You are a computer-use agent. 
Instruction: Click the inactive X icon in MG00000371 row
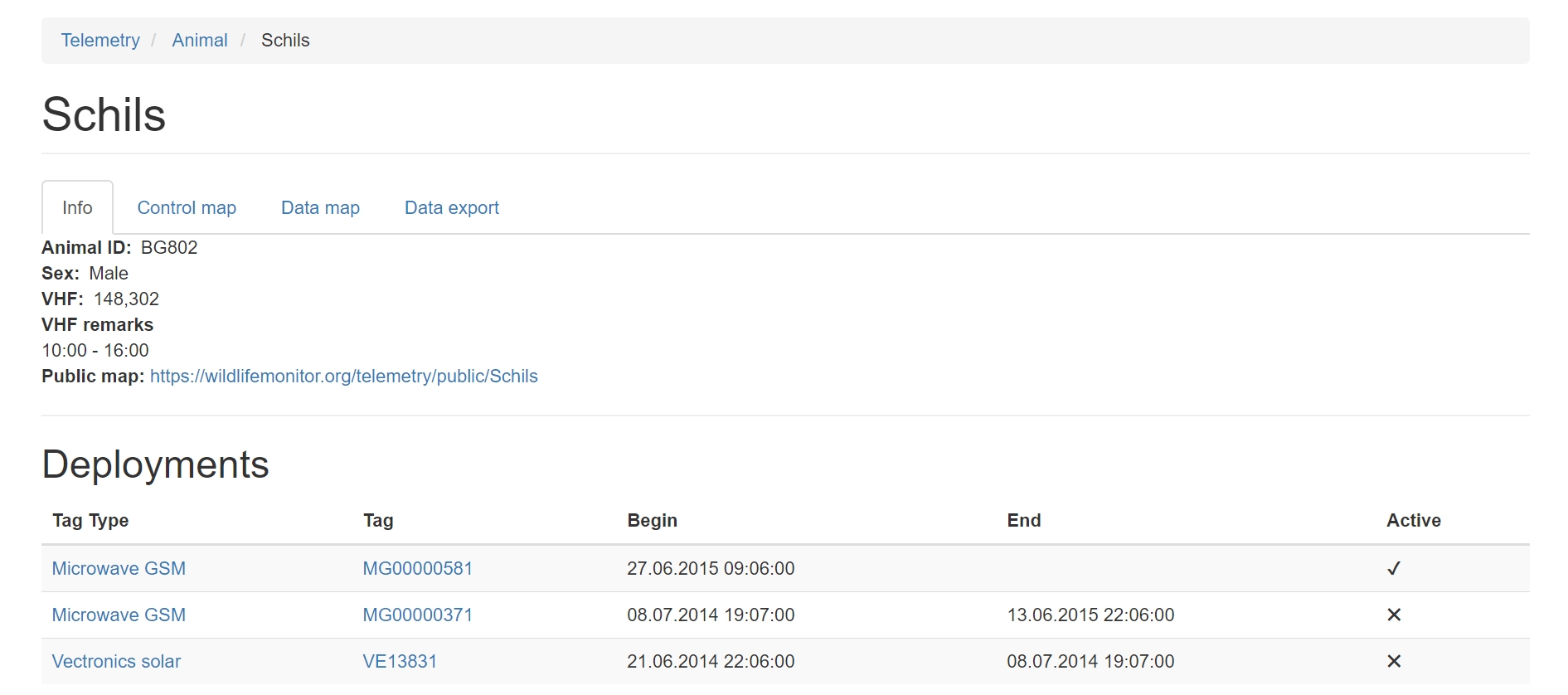(1393, 615)
